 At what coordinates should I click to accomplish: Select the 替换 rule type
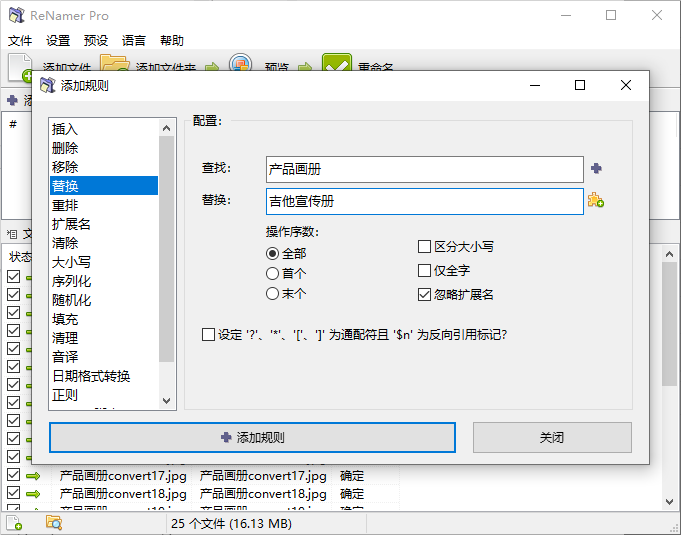(x=104, y=185)
